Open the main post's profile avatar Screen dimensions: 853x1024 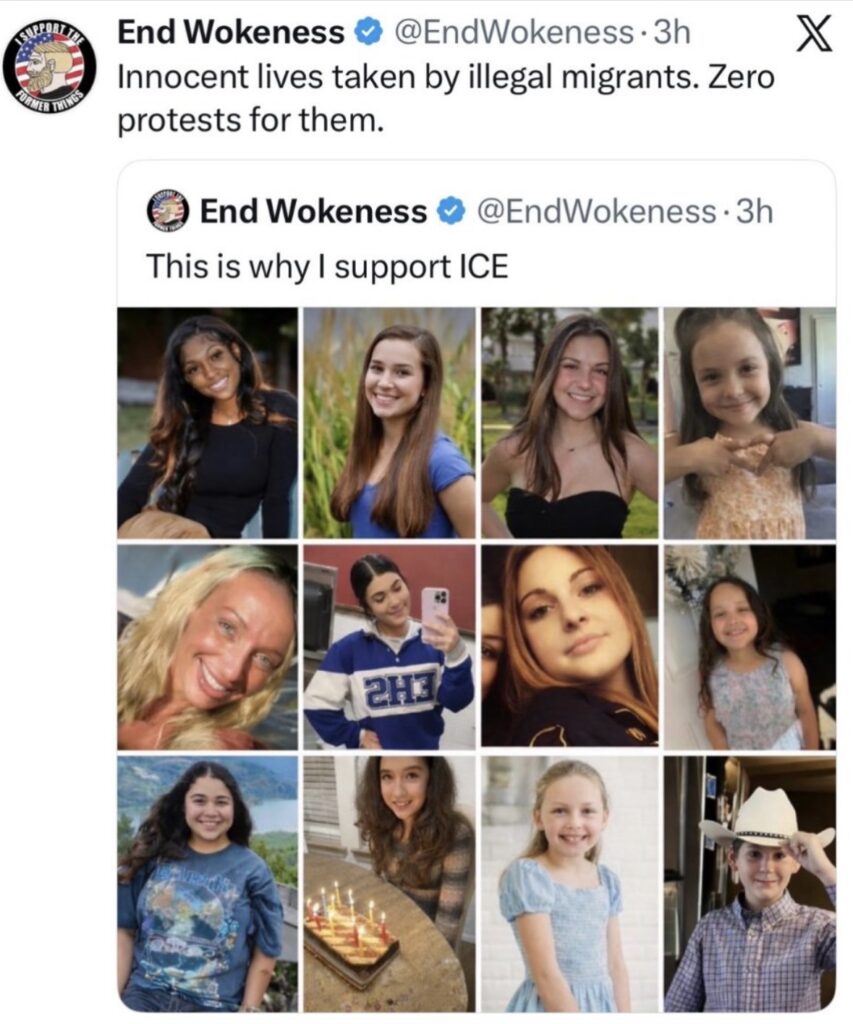(48, 66)
